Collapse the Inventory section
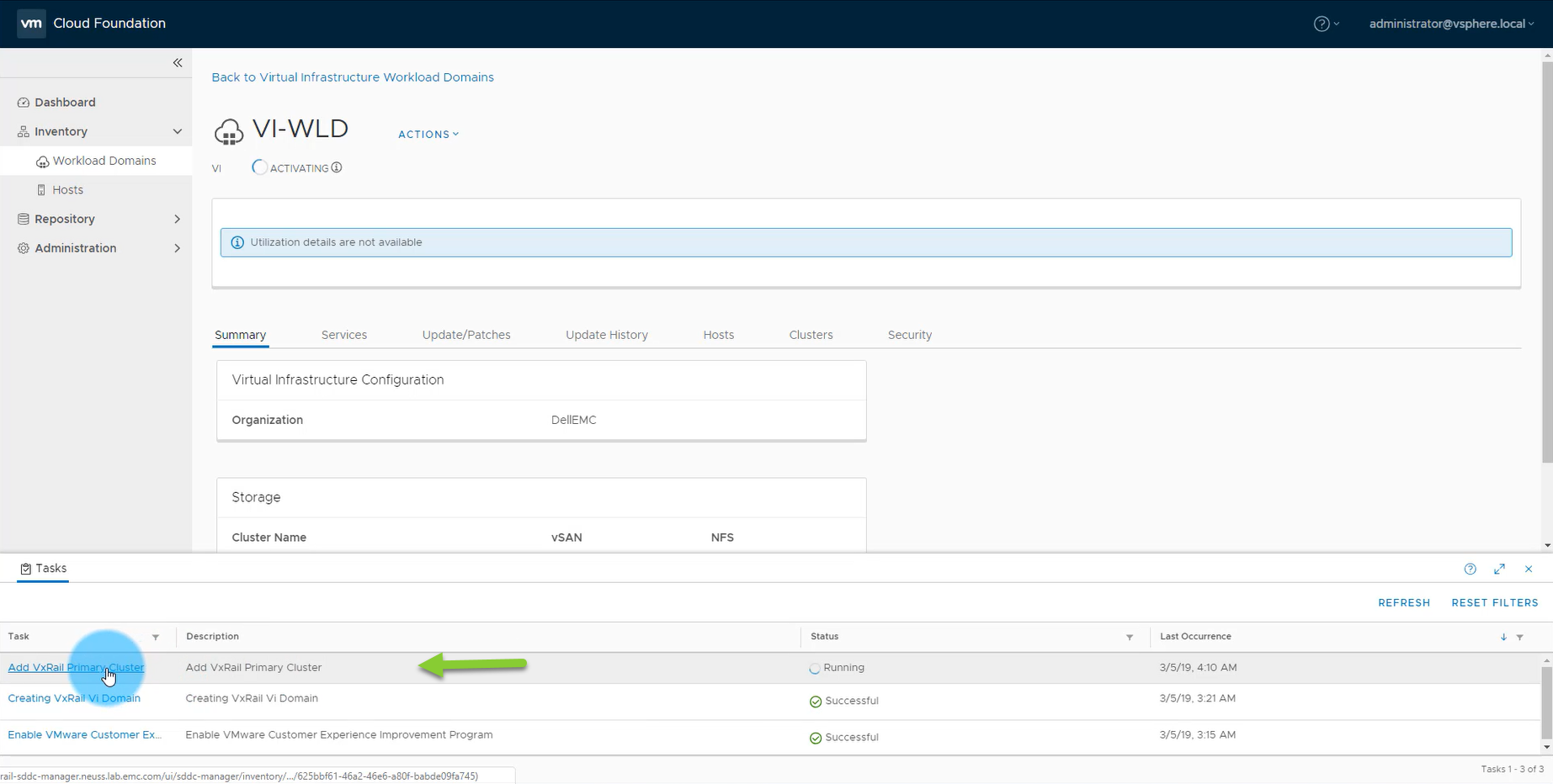Image resolution: width=1553 pixels, height=784 pixels. pos(177,132)
